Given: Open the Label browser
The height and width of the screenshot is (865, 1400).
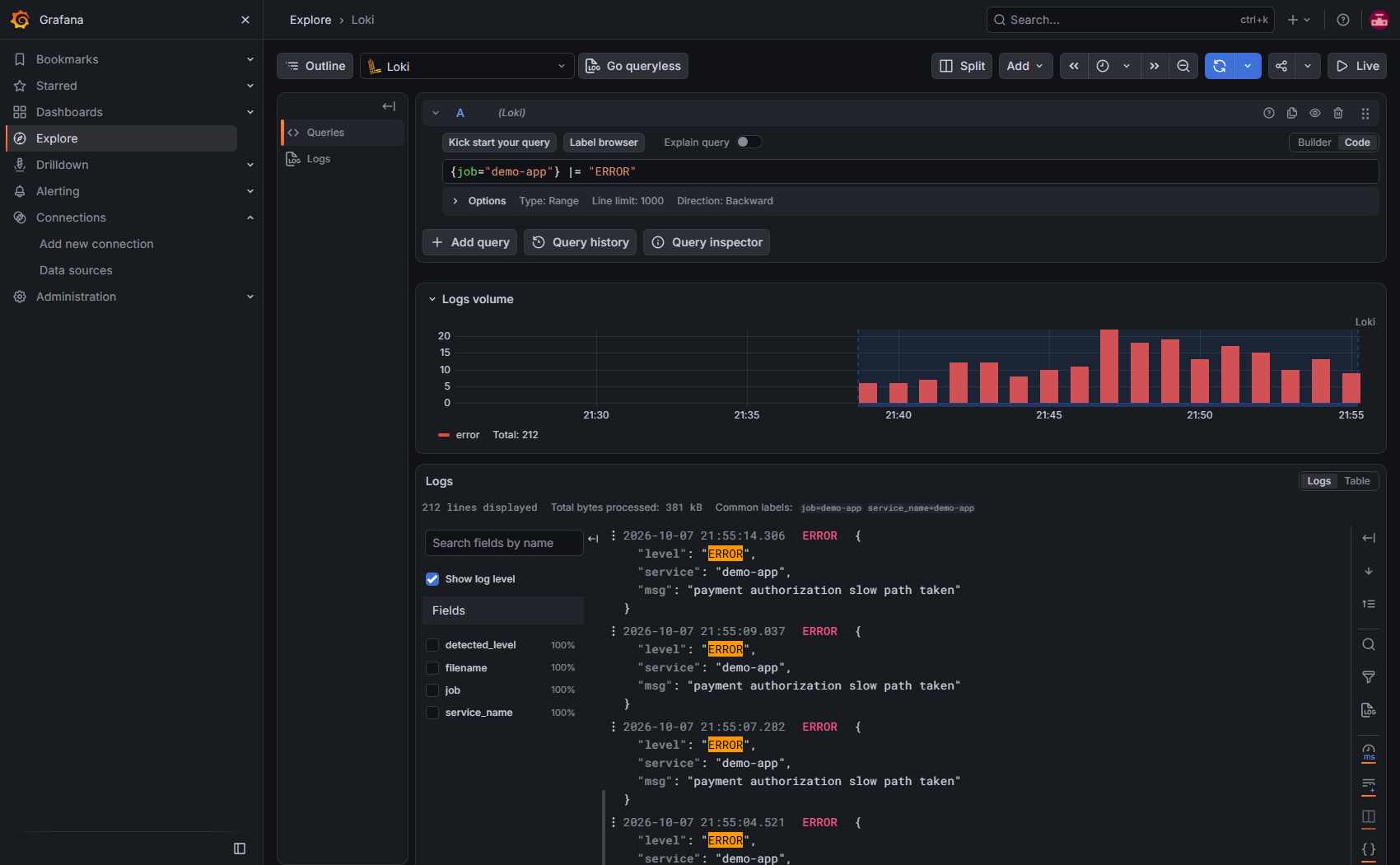Looking at the screenshot, I should tap(604, 143).
